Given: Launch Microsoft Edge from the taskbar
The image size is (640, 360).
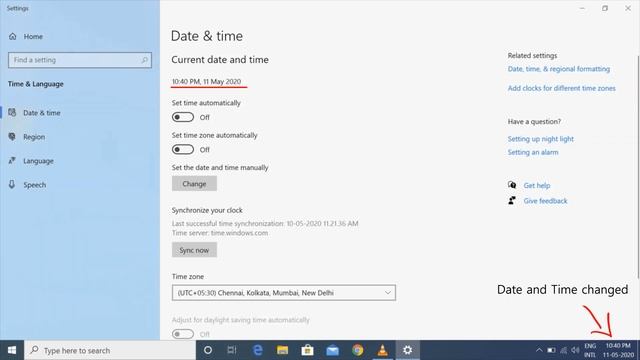Looking at the screenshot, I should point(258,350).
